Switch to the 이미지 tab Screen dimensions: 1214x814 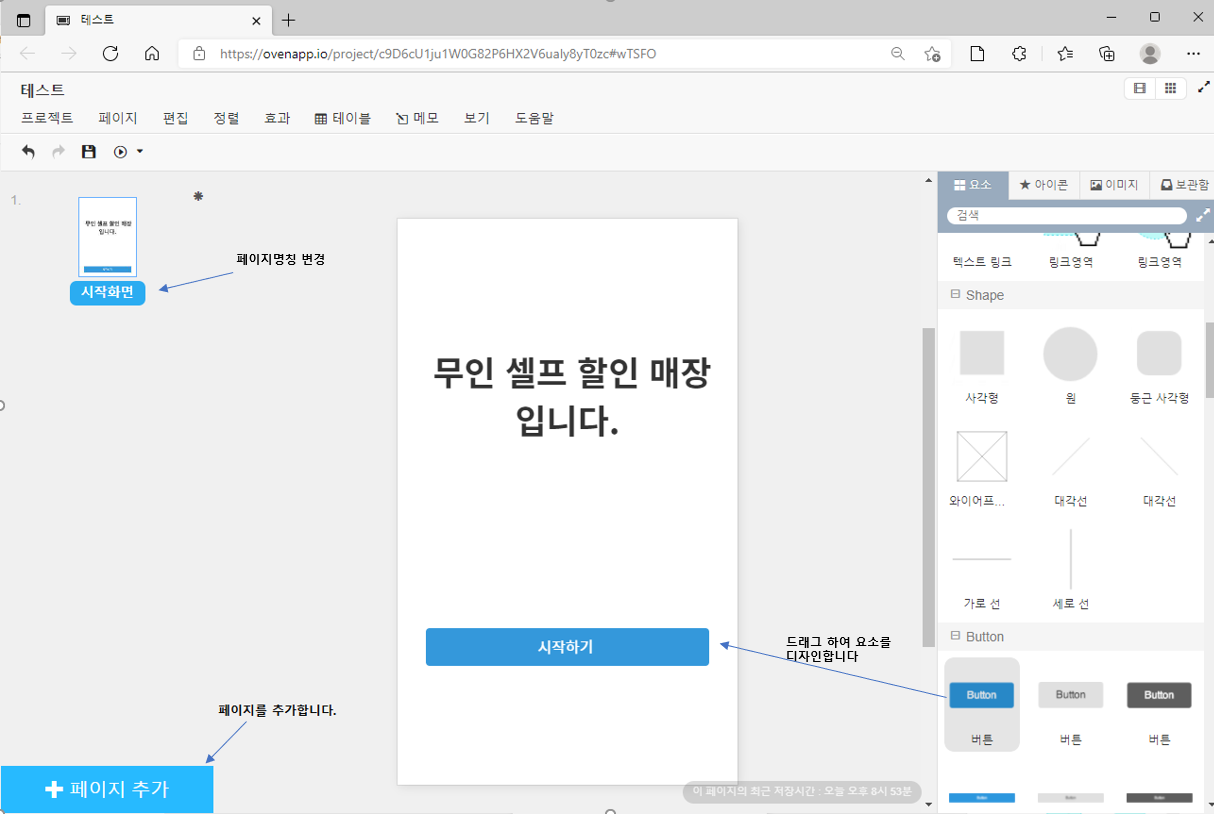click(1114, 185)
